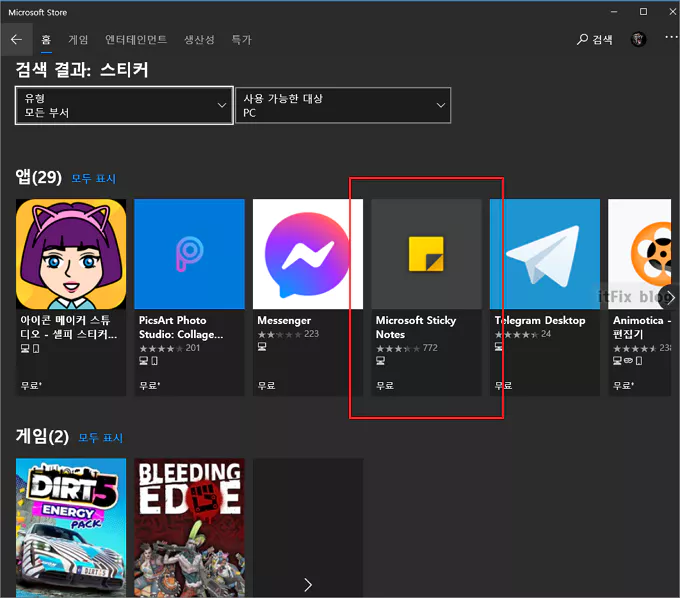The width and height of the screenshot is (680, 598).
Task: Click the Telegram Desktop title
Action: pos(540,320)
